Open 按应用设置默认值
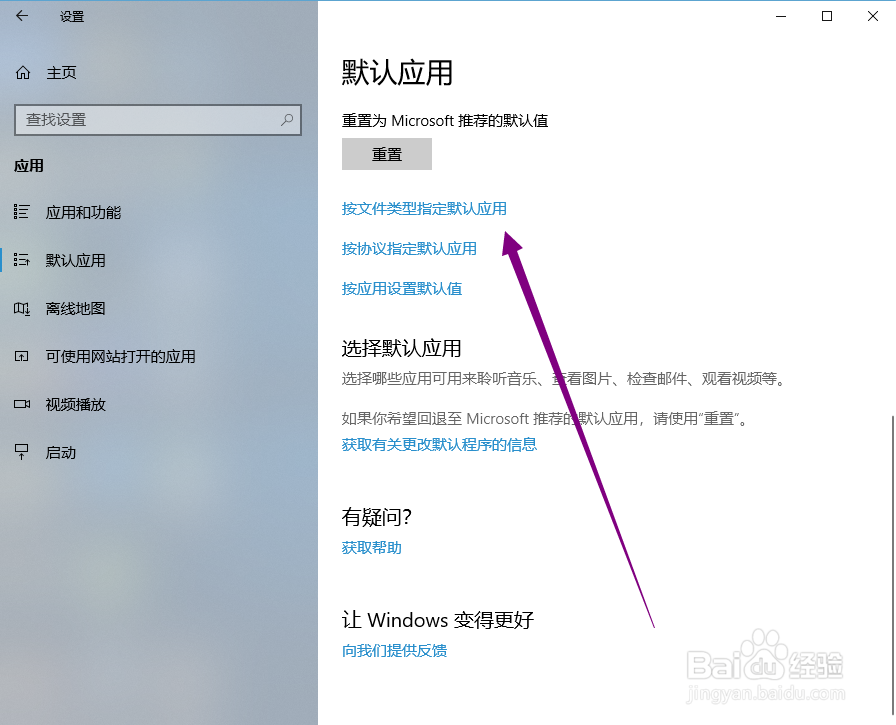Image resolution: width=896 pixels, height=725 pixels. pyautogui.click(x=402, y=289)
